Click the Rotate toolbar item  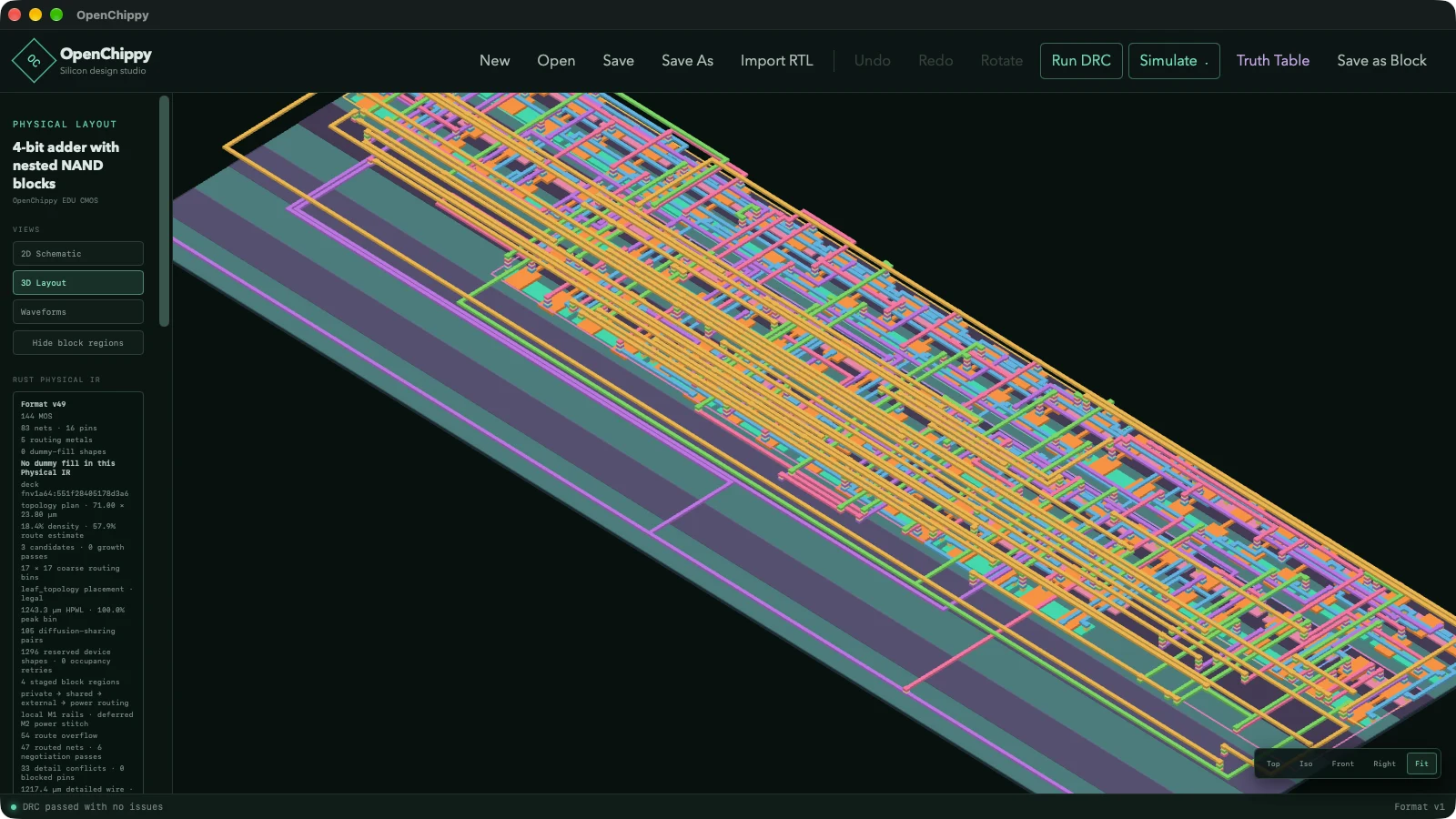1001,61
